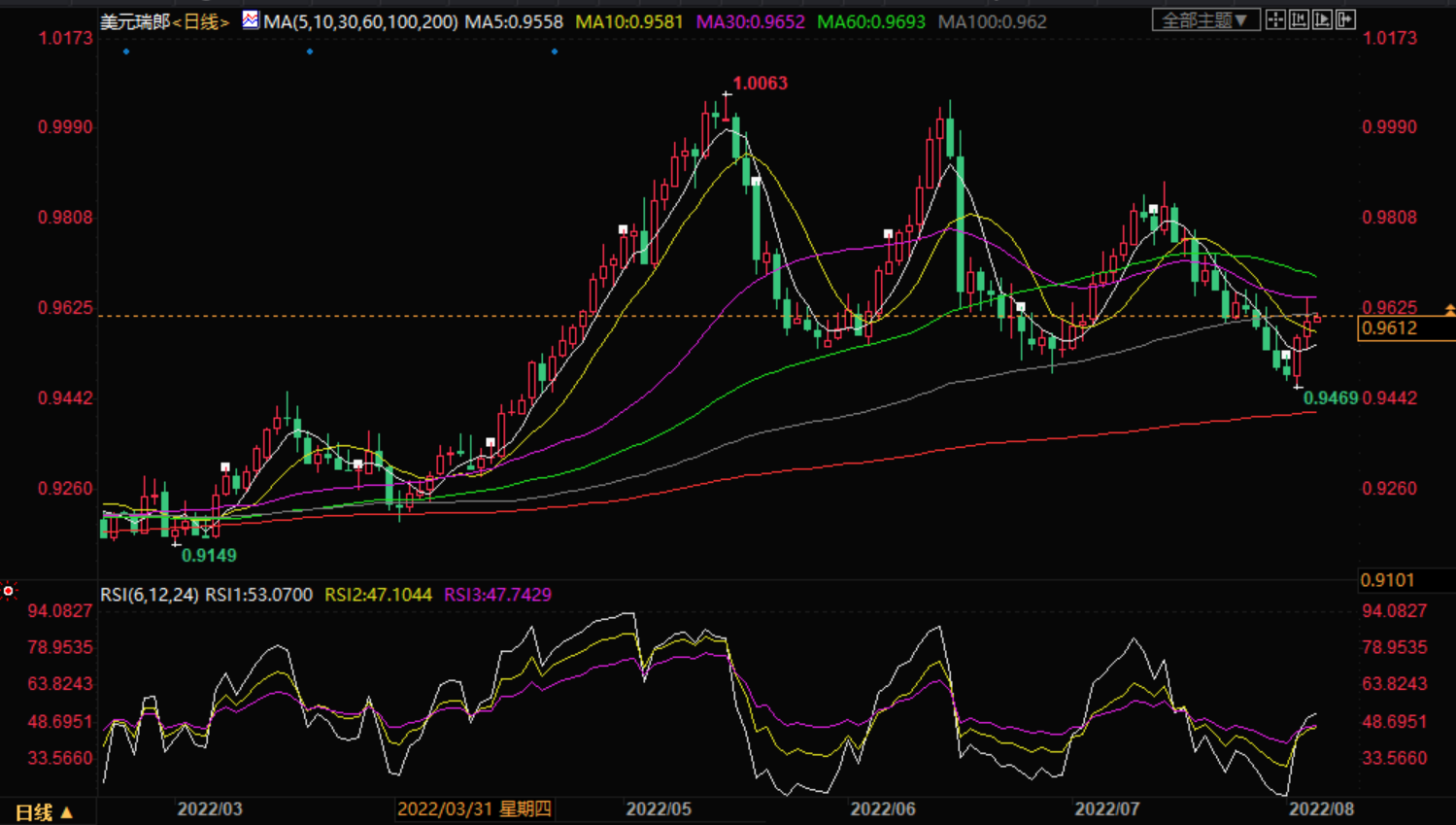The height and width of the screenshot is (825, 1456).
Task: Click the 2022/06 label on time axis
Action: coord(882,808)
